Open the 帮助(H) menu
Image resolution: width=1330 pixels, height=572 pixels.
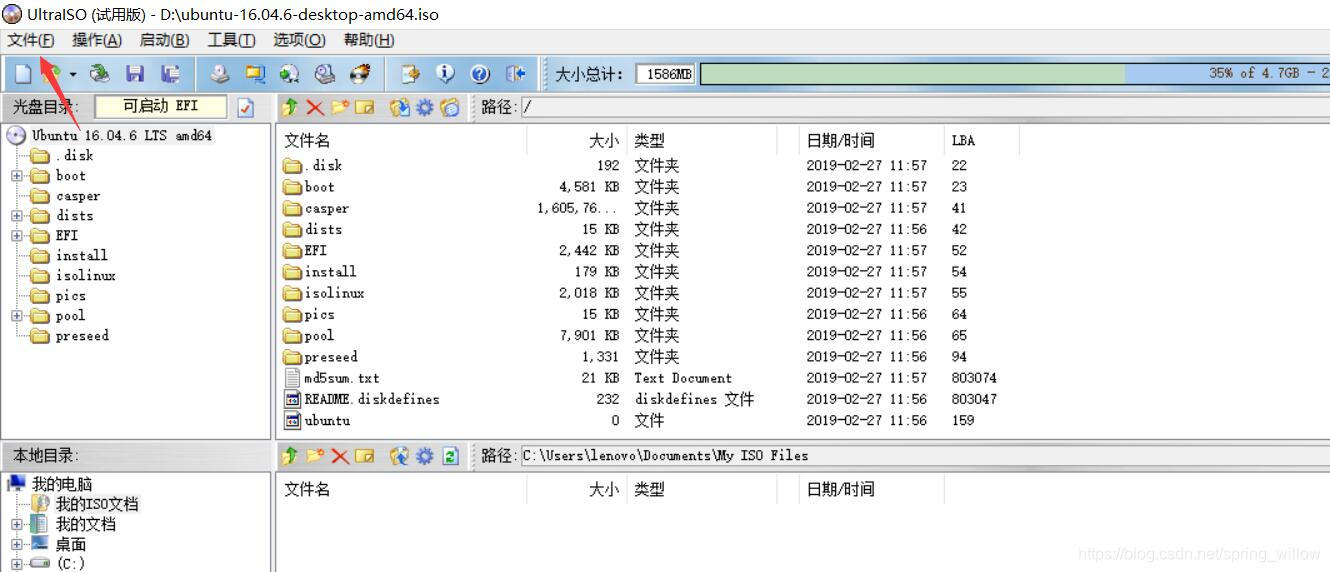point(368,40)
